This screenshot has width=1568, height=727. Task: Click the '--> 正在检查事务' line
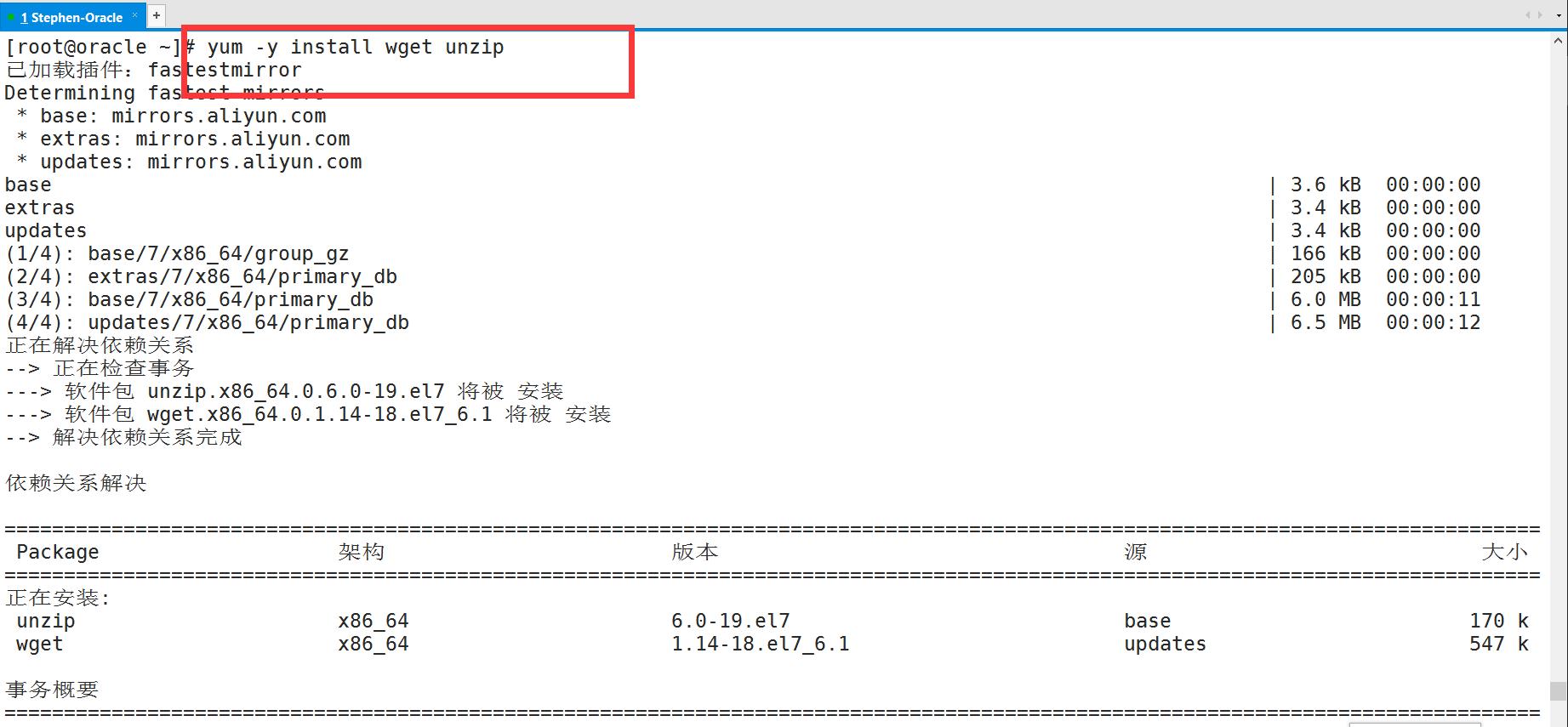click(x=100, y=368)
